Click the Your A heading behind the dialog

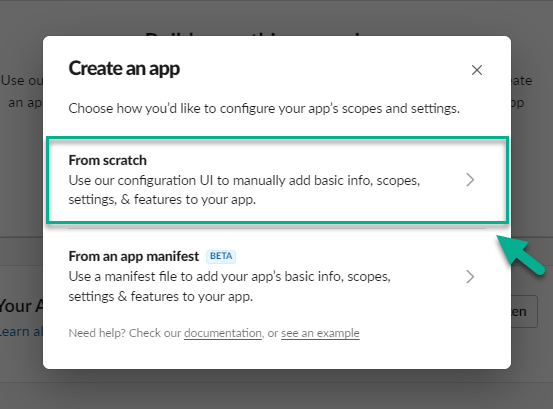click(21, 306)
